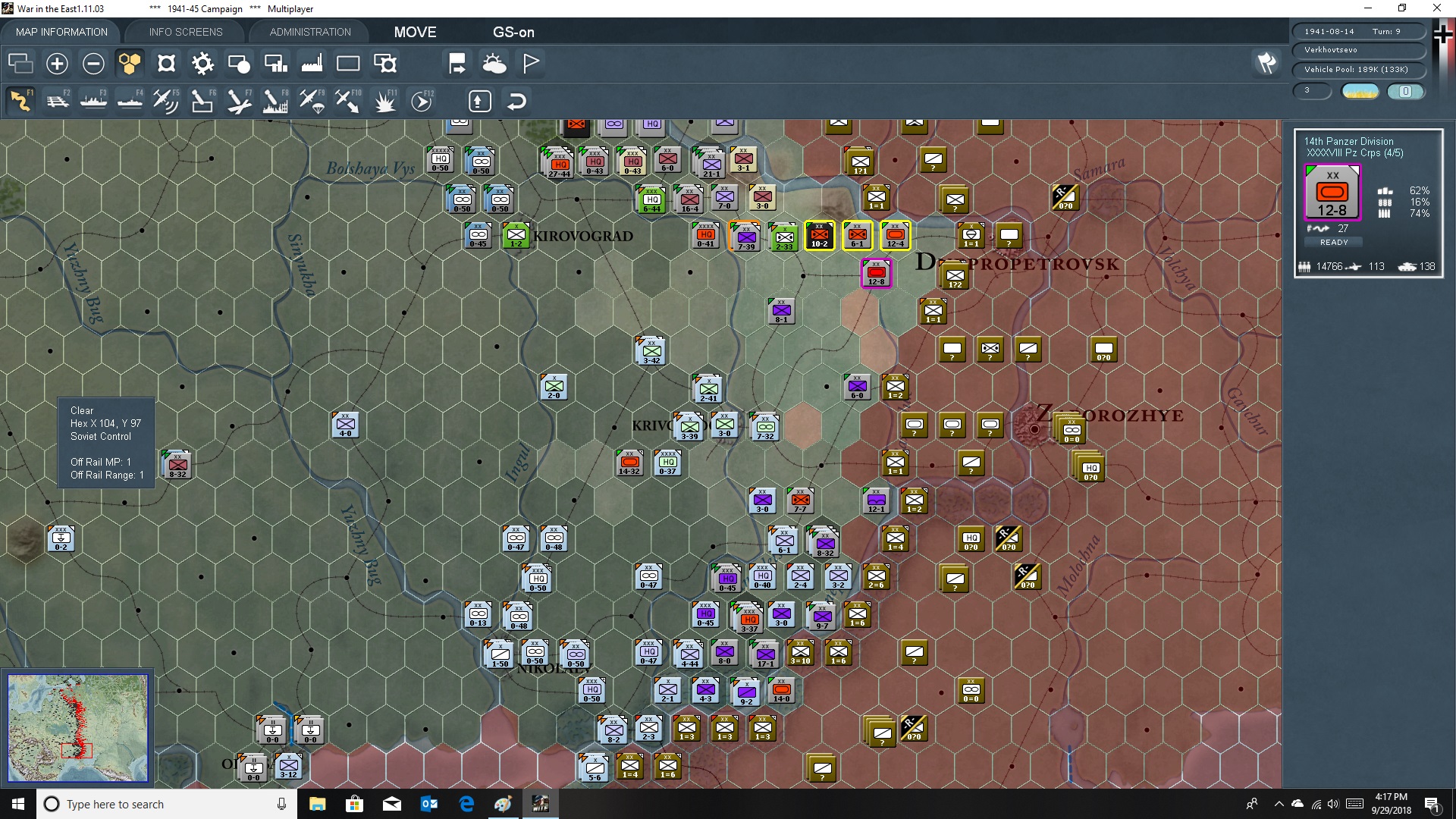The image size is (1456, 819).
Task: Click the field showing number 3
Action: [1312, 90]
